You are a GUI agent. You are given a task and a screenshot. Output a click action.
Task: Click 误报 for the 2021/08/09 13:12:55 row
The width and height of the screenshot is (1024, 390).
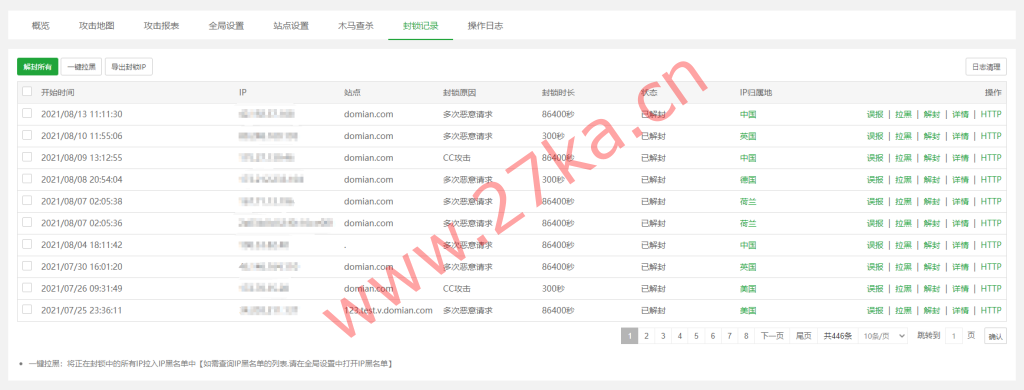tap(874, 157)
